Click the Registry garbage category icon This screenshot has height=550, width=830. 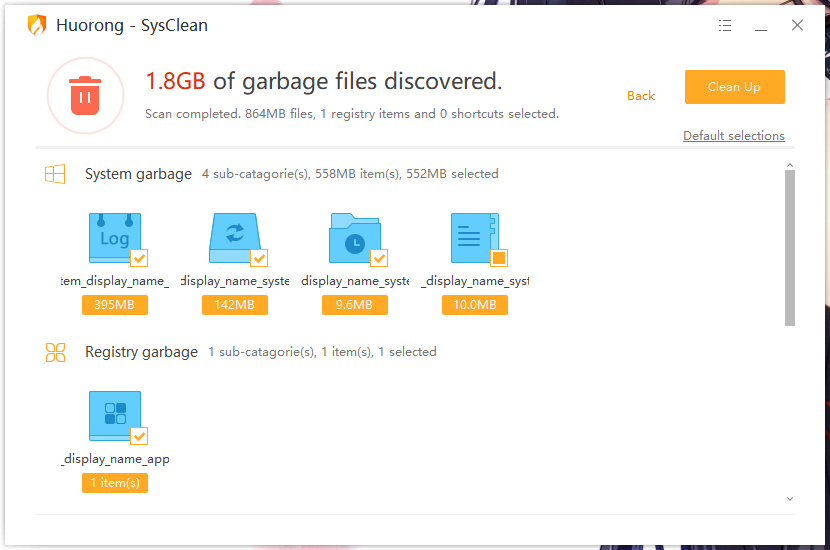click(x=55, y=352)
